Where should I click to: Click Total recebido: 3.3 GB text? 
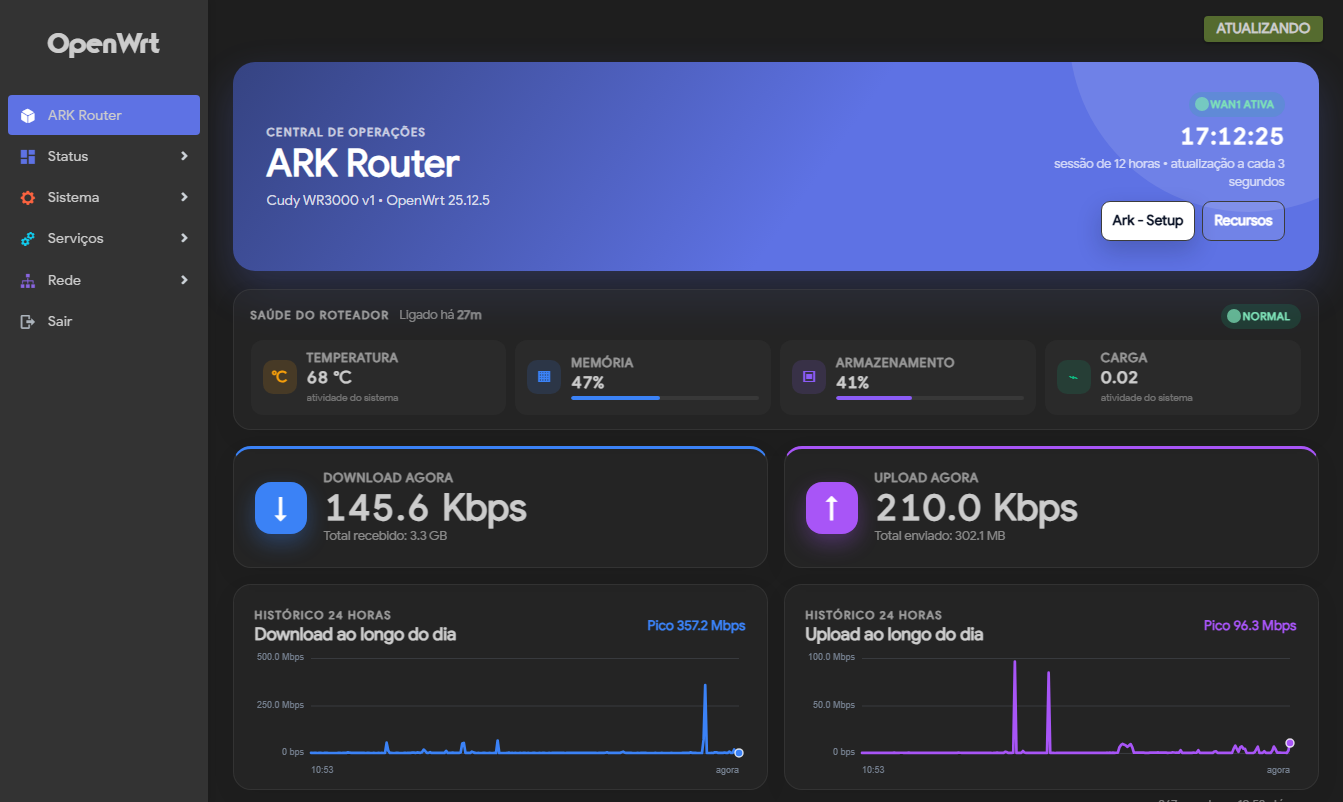click(385, 536)
